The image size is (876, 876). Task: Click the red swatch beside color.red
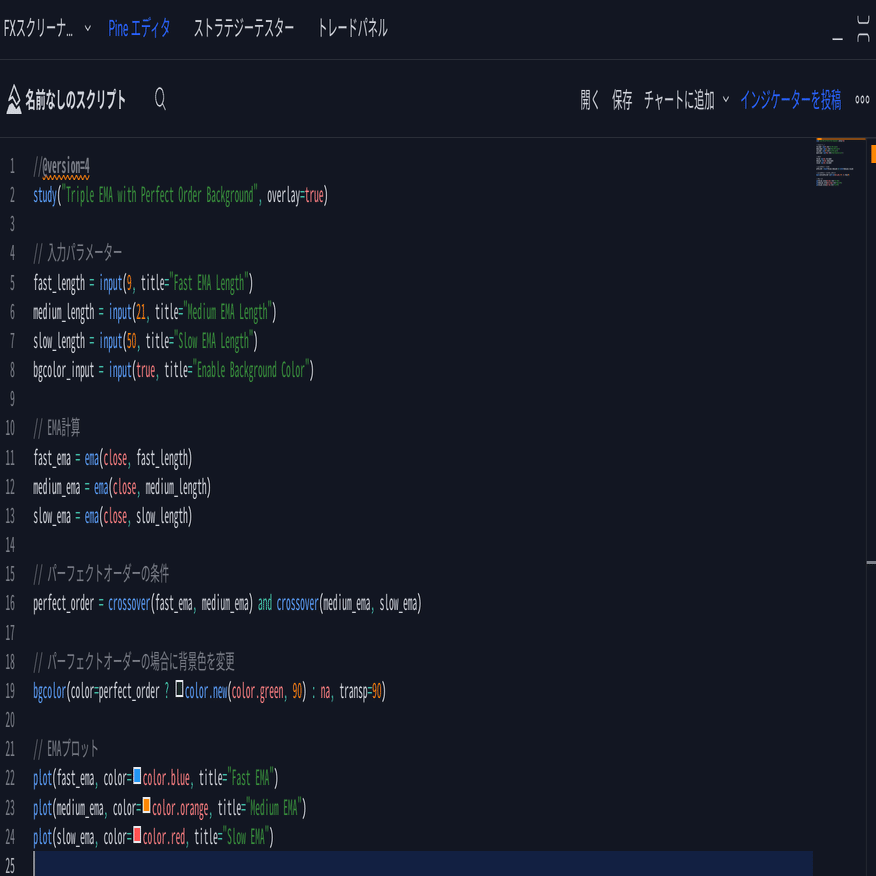click(137, 835)
